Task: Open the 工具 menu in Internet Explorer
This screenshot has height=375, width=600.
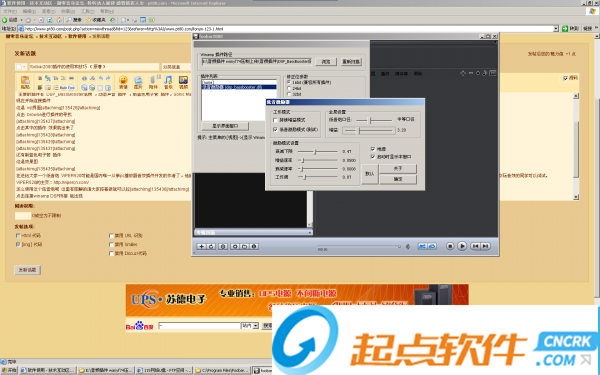Action: point(87,11)
